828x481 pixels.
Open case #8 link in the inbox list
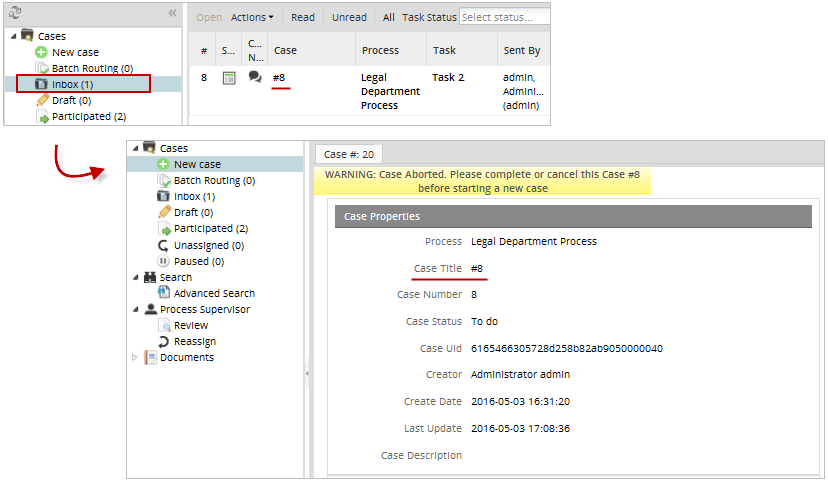point(280,78)
